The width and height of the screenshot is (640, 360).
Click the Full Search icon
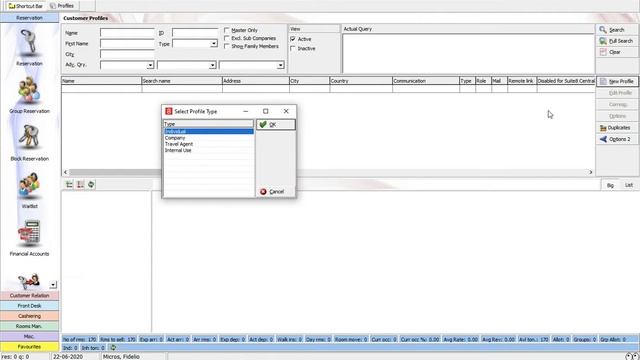coord(603,41)
